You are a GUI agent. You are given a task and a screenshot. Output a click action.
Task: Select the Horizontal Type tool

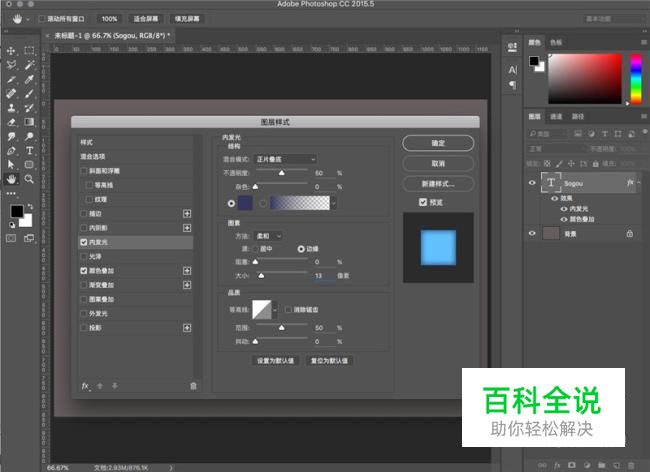point(29,150)
